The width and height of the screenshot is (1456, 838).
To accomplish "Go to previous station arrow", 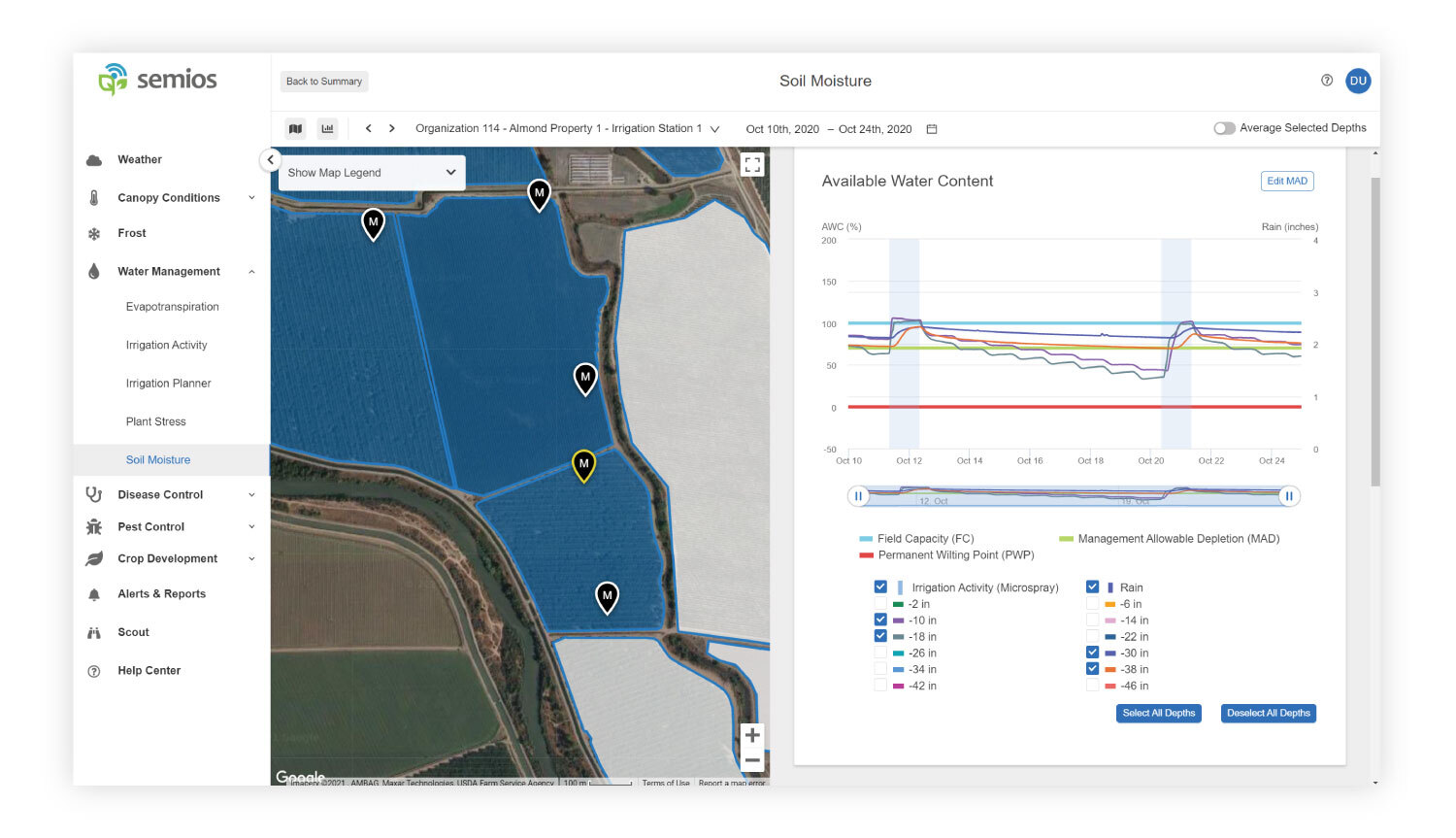I will coord(369,128).
